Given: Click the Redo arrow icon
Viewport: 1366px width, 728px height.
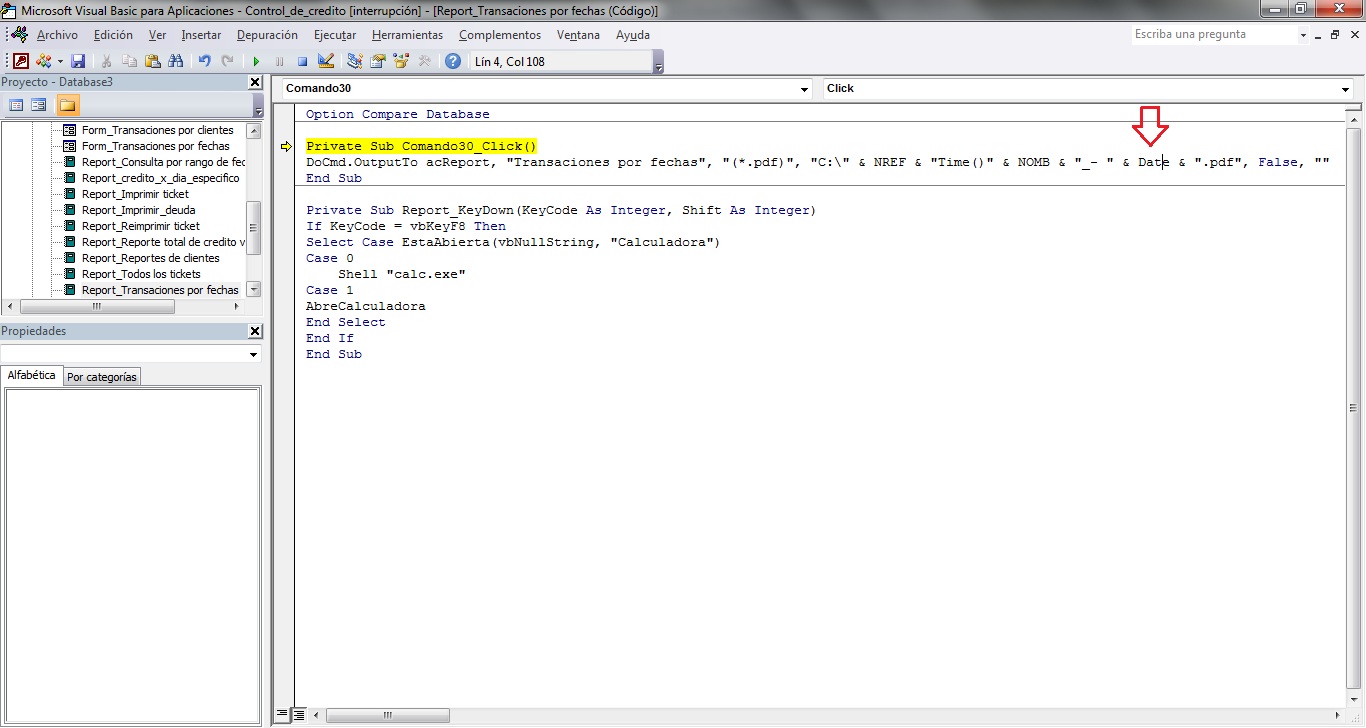Looking at the screenshot, I should tap(228, 61).
